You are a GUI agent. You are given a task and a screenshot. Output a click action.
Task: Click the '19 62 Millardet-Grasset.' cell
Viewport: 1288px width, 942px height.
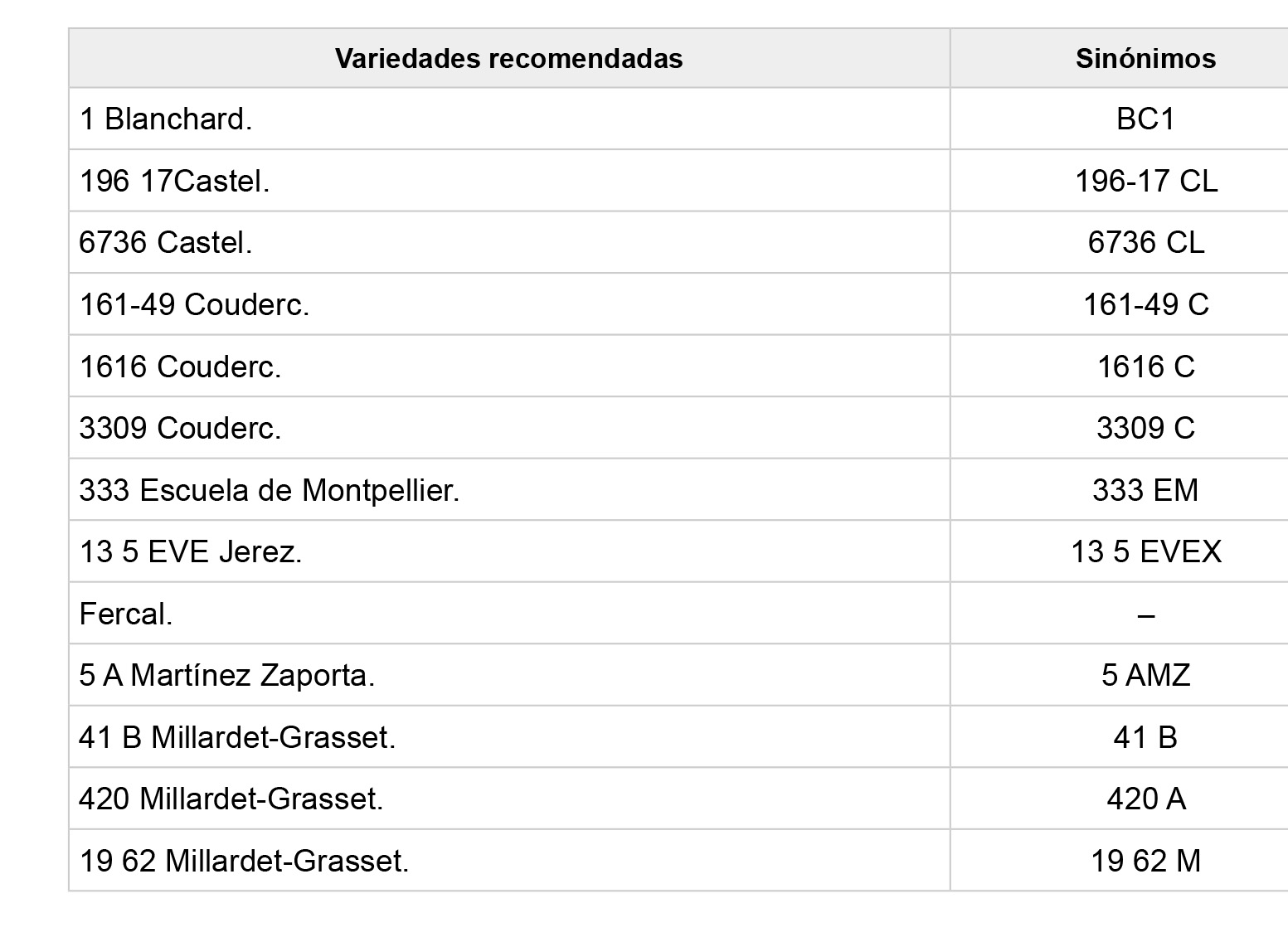[x=244, y=861]
